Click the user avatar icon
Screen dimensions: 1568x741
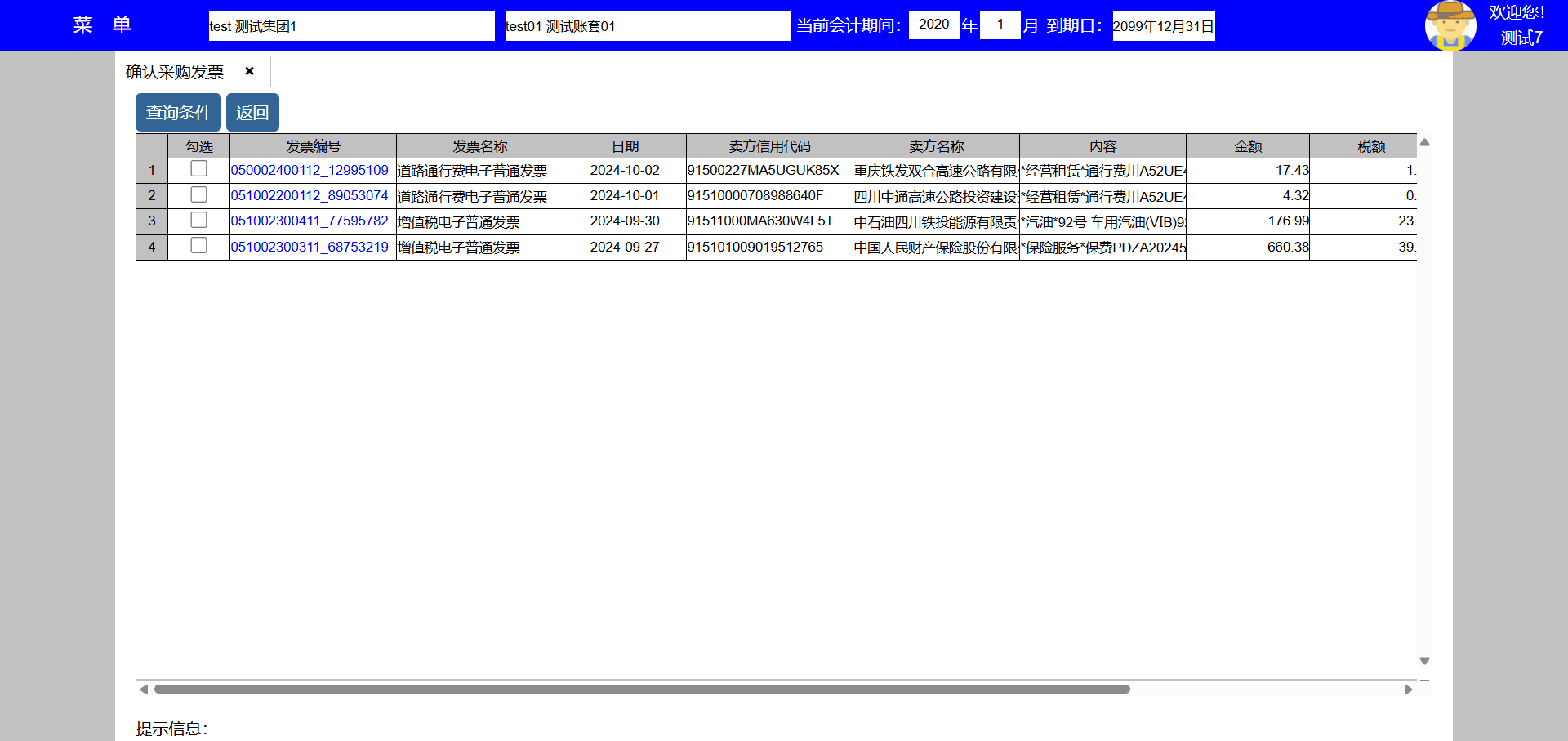pos(1450,25)
